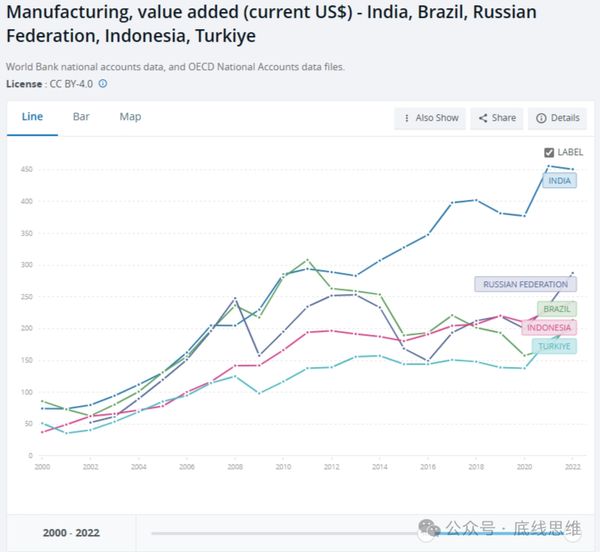The image size is (600, 552).
Task: Click the share icon in the Share button
Action: 483,118
